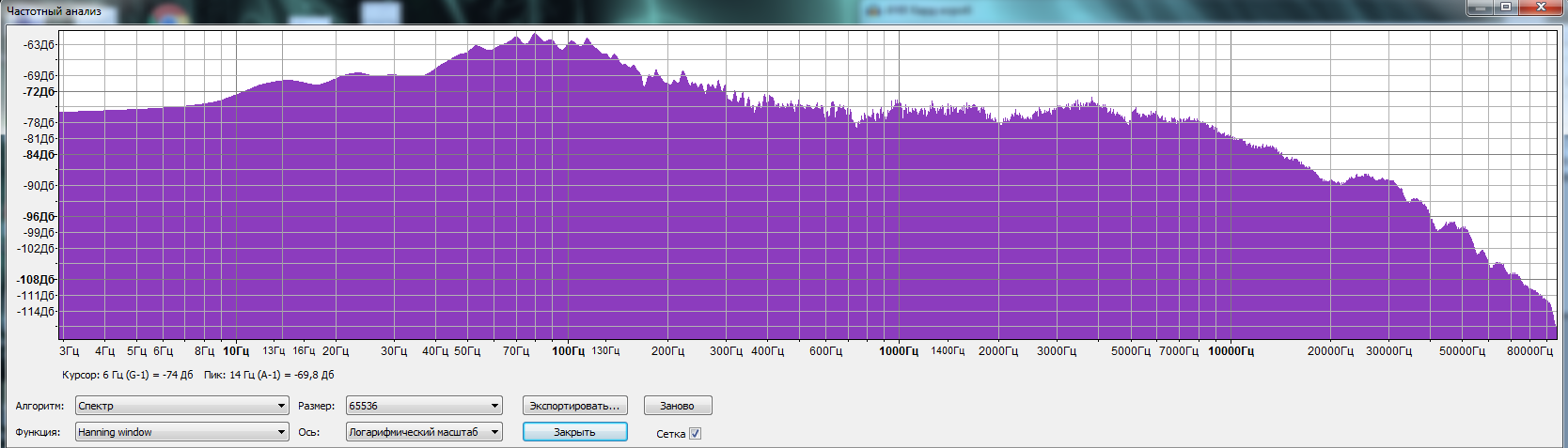Image resolution: width=1568 pixels, height=448 pixels.
Task: Click the Курсор readout text
Action: pyautogui.click(x=128, y=375)
